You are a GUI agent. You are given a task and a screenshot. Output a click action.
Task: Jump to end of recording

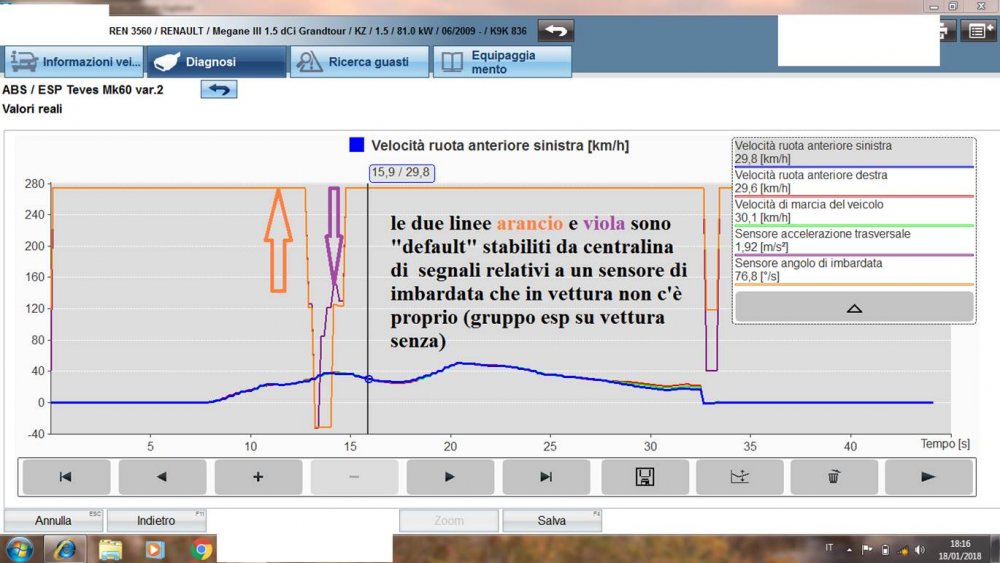coord(546,477)
